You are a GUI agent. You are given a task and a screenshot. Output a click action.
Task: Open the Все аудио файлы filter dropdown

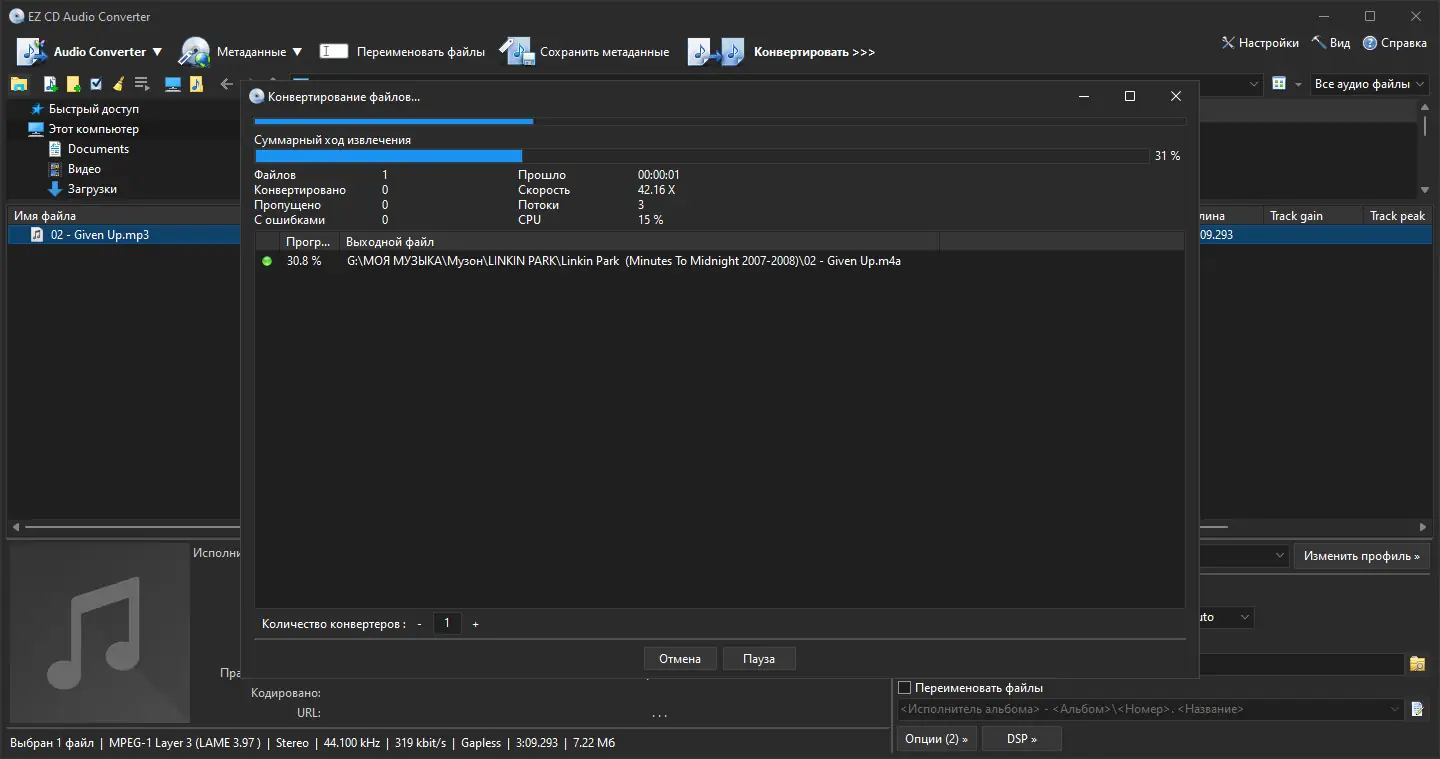coord(1369,84)
